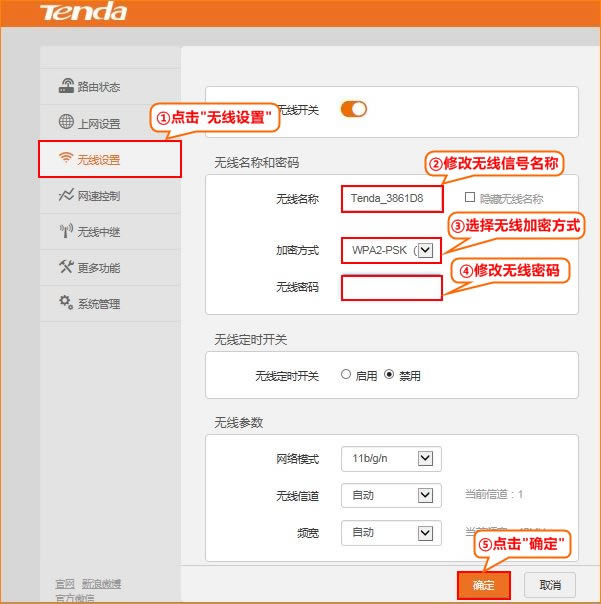Click the gear icon for 系统管理
This screenshot has height=604, width=601.
point(66,302)
